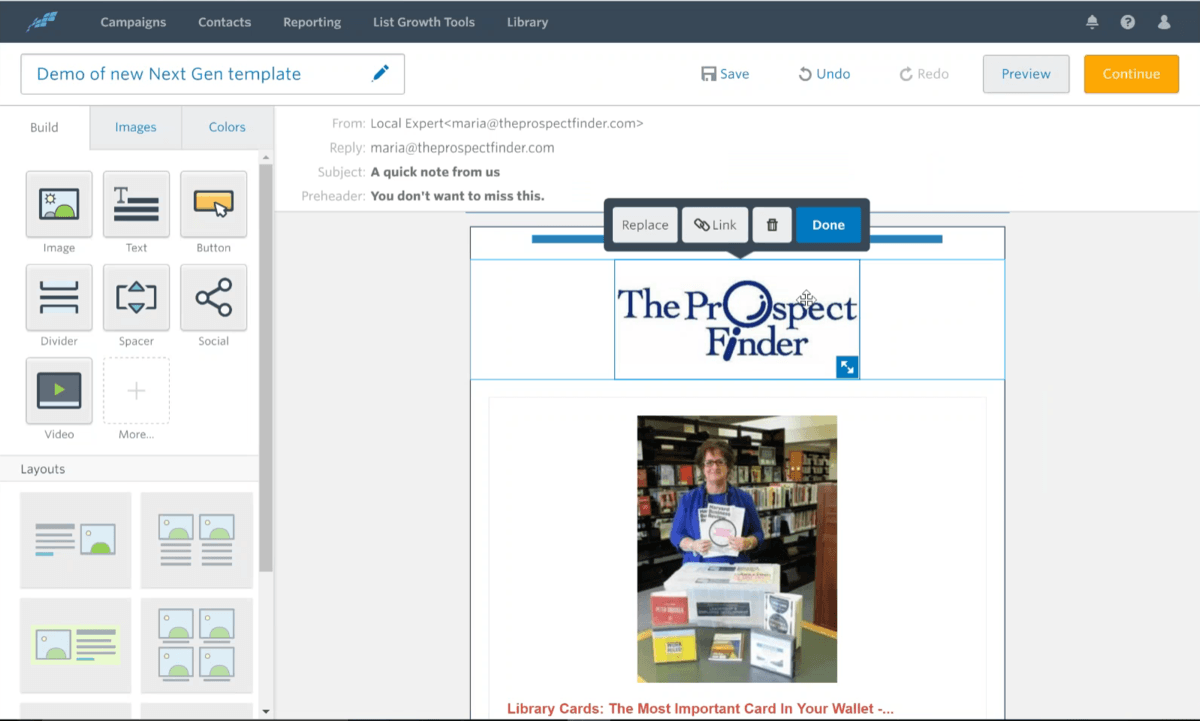The width and height of the screenshot is (1200, 721).
Task: Select the Spacer block icon
Action: pos(136,297)
